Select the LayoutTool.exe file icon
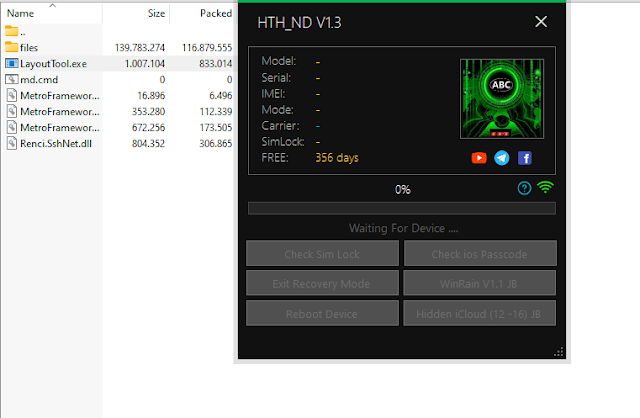The image size is (640, 418). click(12, 63)
